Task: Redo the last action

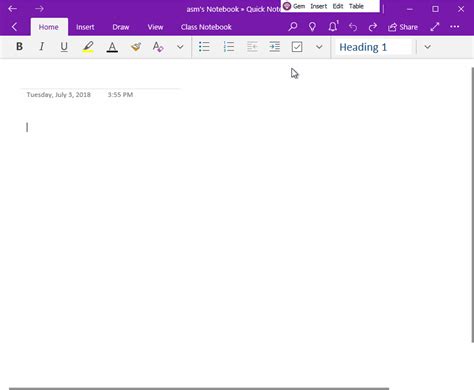Action: coord(373,27)
